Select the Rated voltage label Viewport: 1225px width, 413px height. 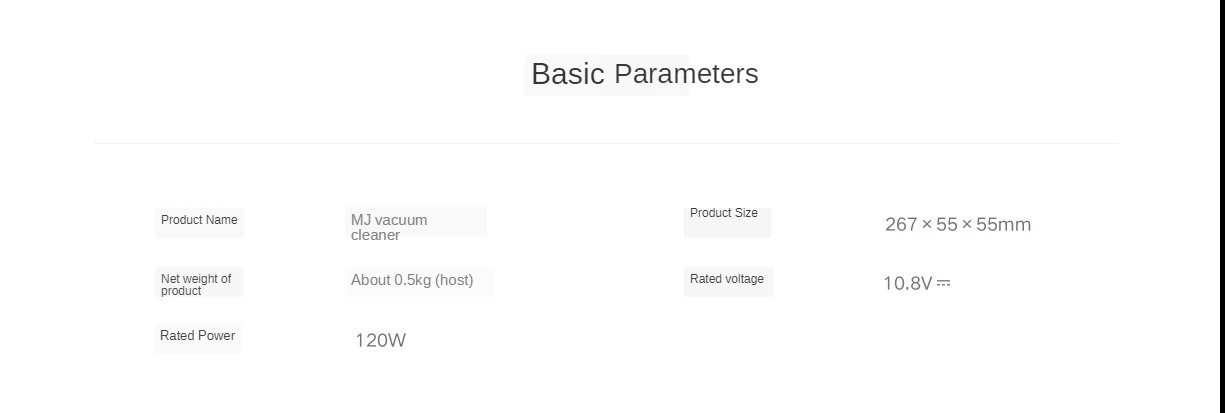727,279
